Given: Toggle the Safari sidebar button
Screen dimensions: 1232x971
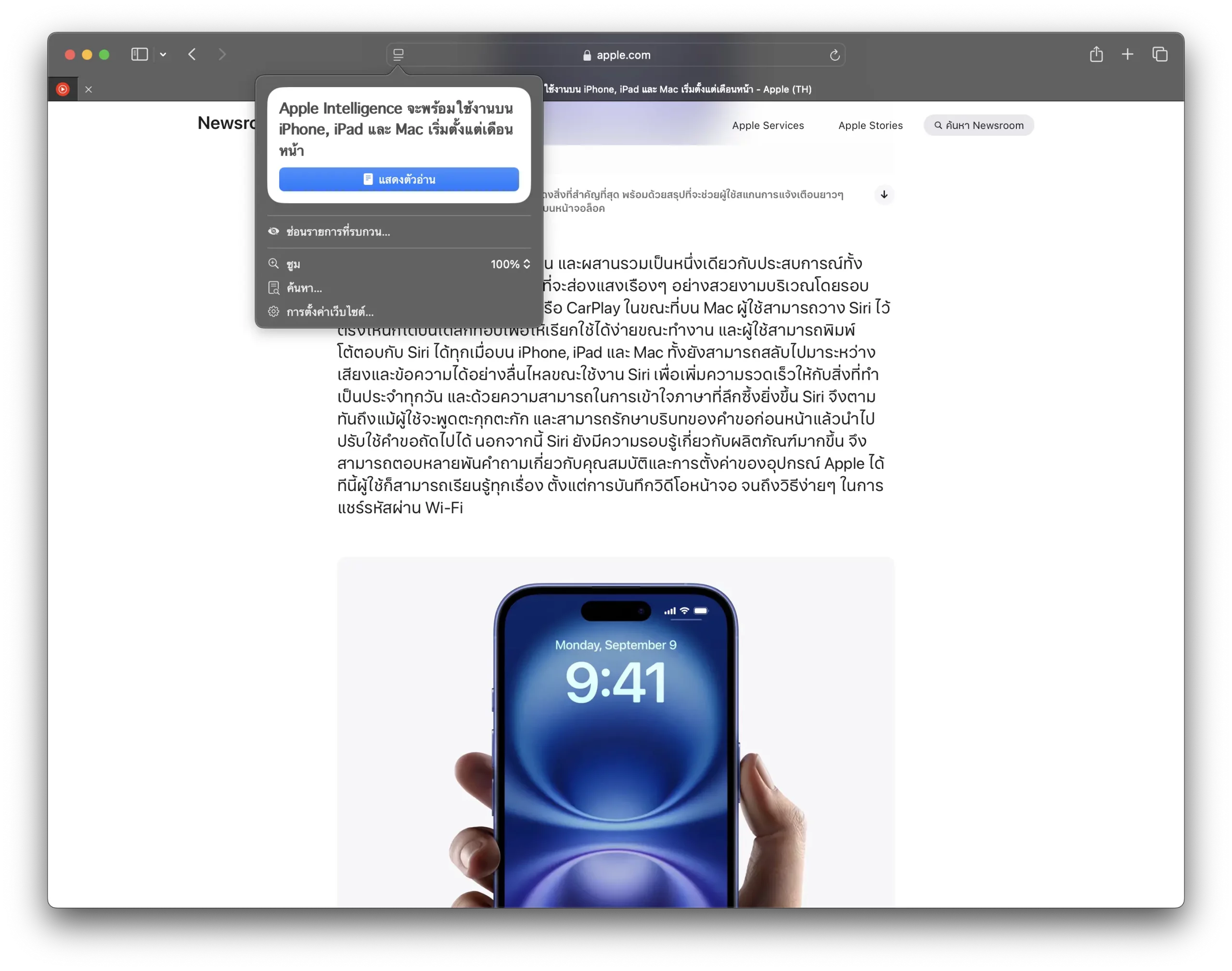Looking at the screenshot, I should tap(139, 54).
